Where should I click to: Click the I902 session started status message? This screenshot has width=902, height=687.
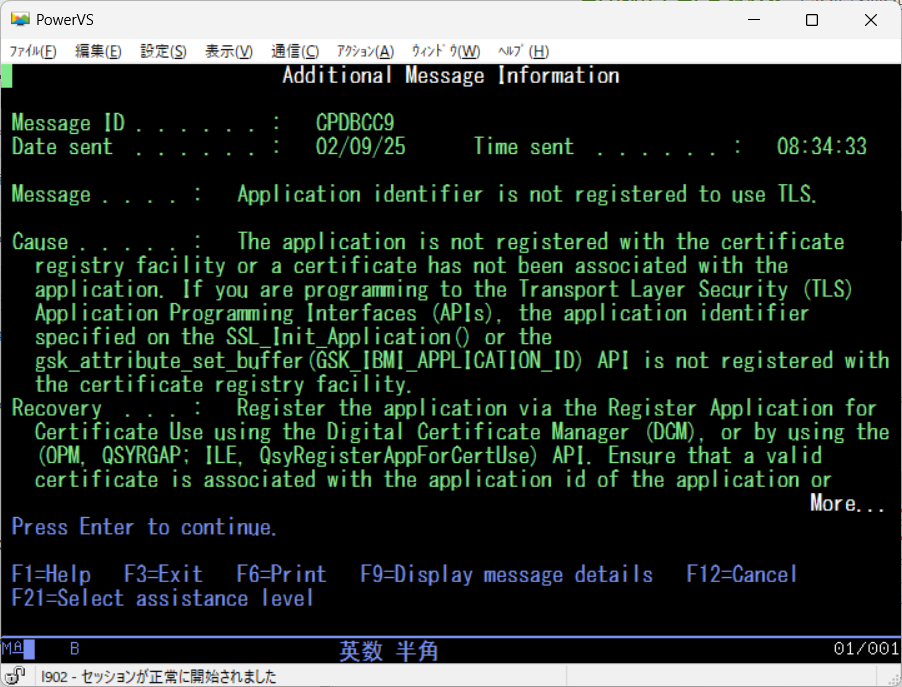pos(159,676)
